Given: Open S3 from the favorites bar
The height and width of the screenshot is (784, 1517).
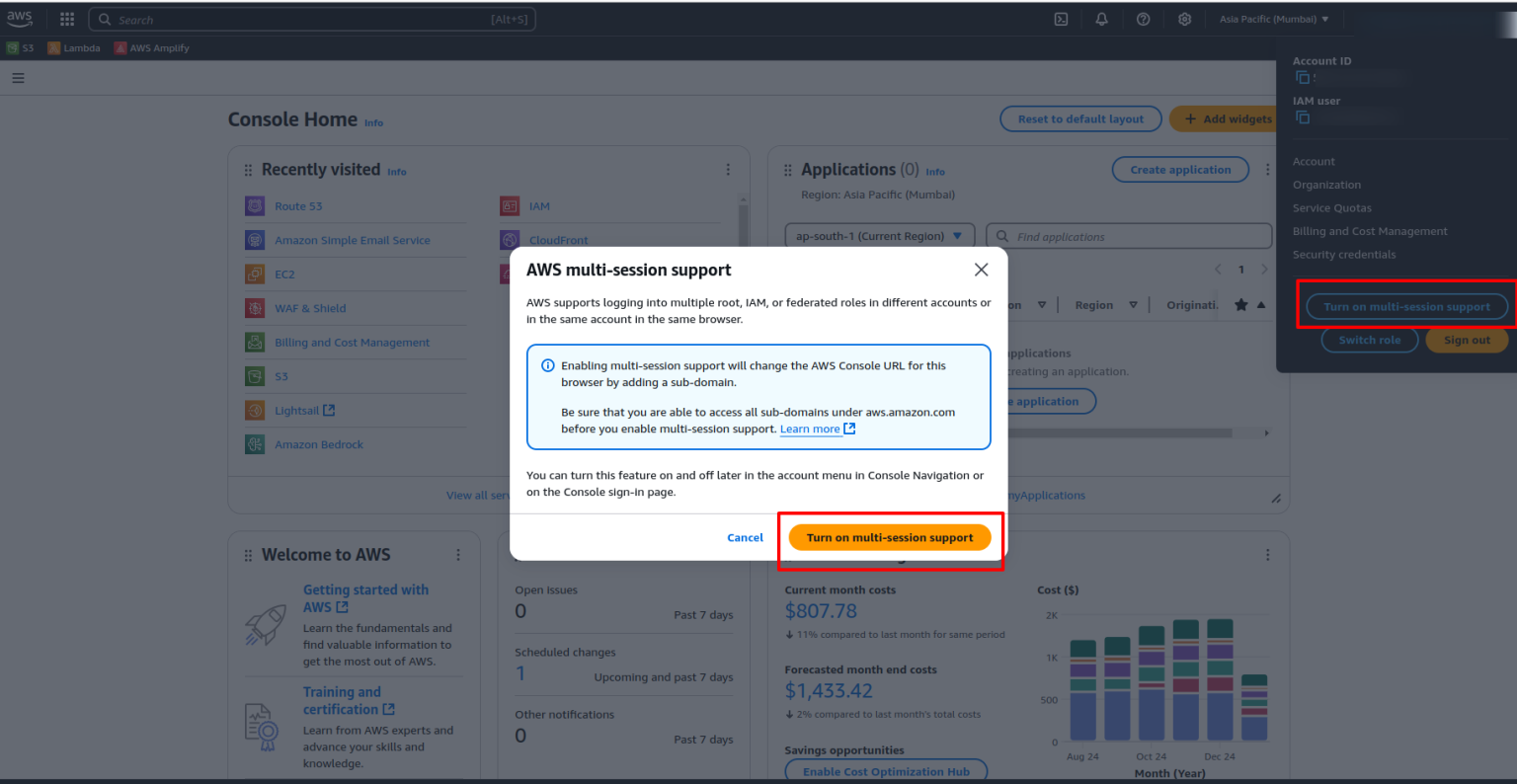Looking at the screenshot, I should pyautogui.click(x=22, y=46).
